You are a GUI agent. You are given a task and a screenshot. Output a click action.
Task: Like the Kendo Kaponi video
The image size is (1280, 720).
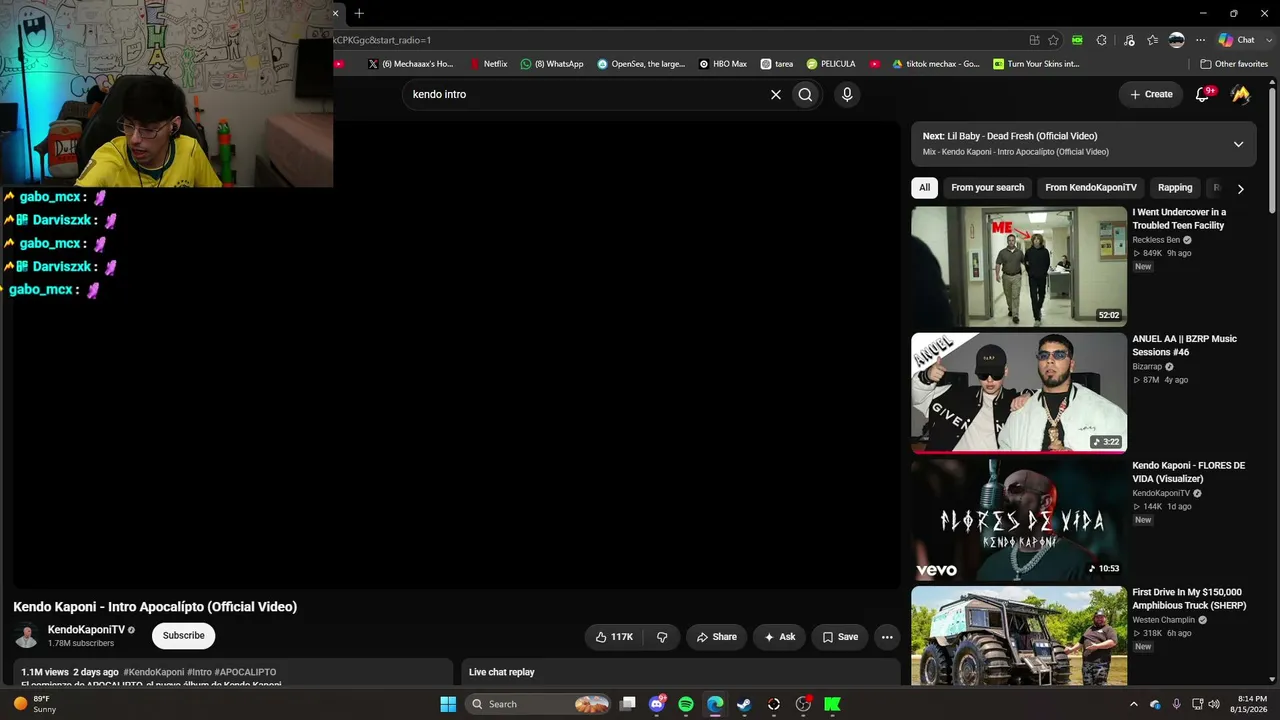pos(614,637)
